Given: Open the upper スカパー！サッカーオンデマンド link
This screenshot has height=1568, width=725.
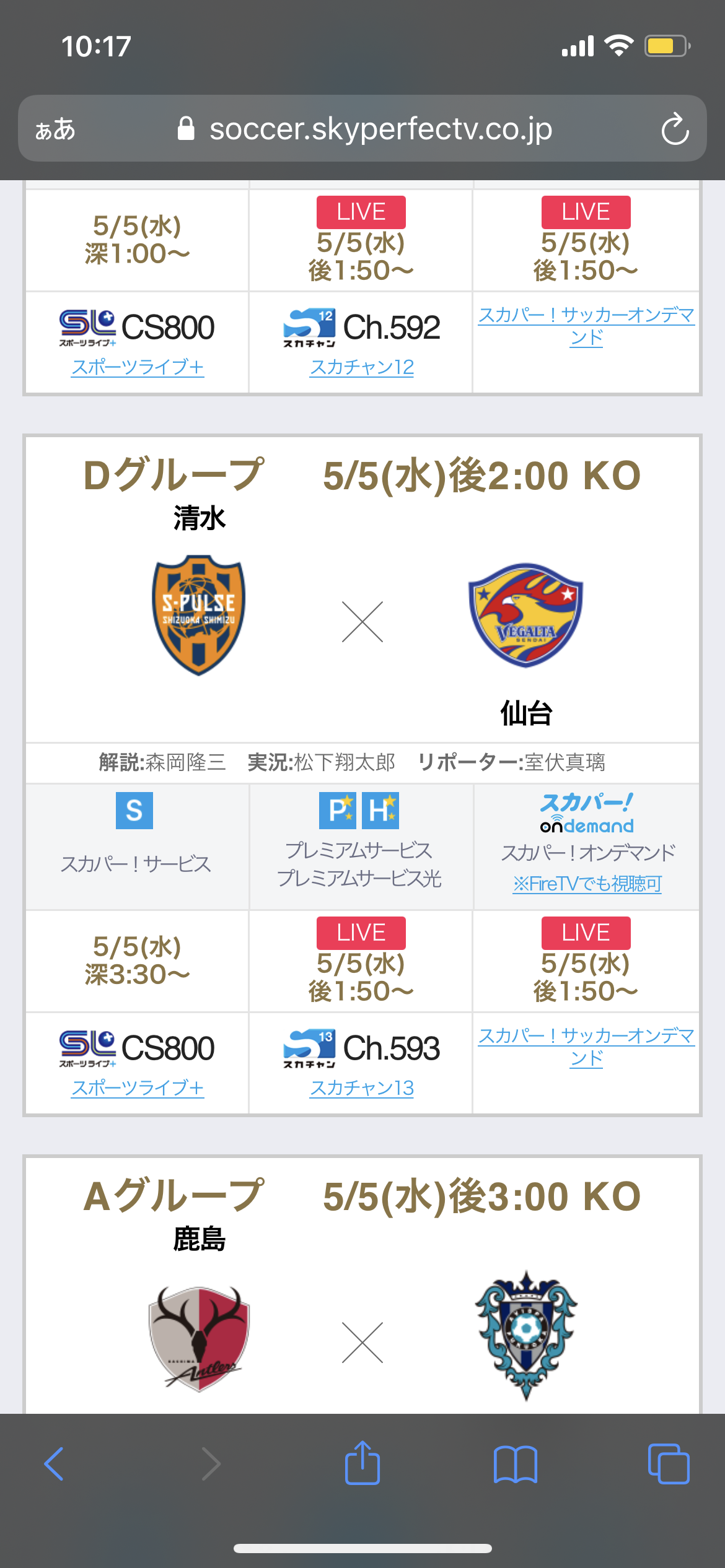Looking at the screenshot, I should pyautogui.click(x=586, y=326).
